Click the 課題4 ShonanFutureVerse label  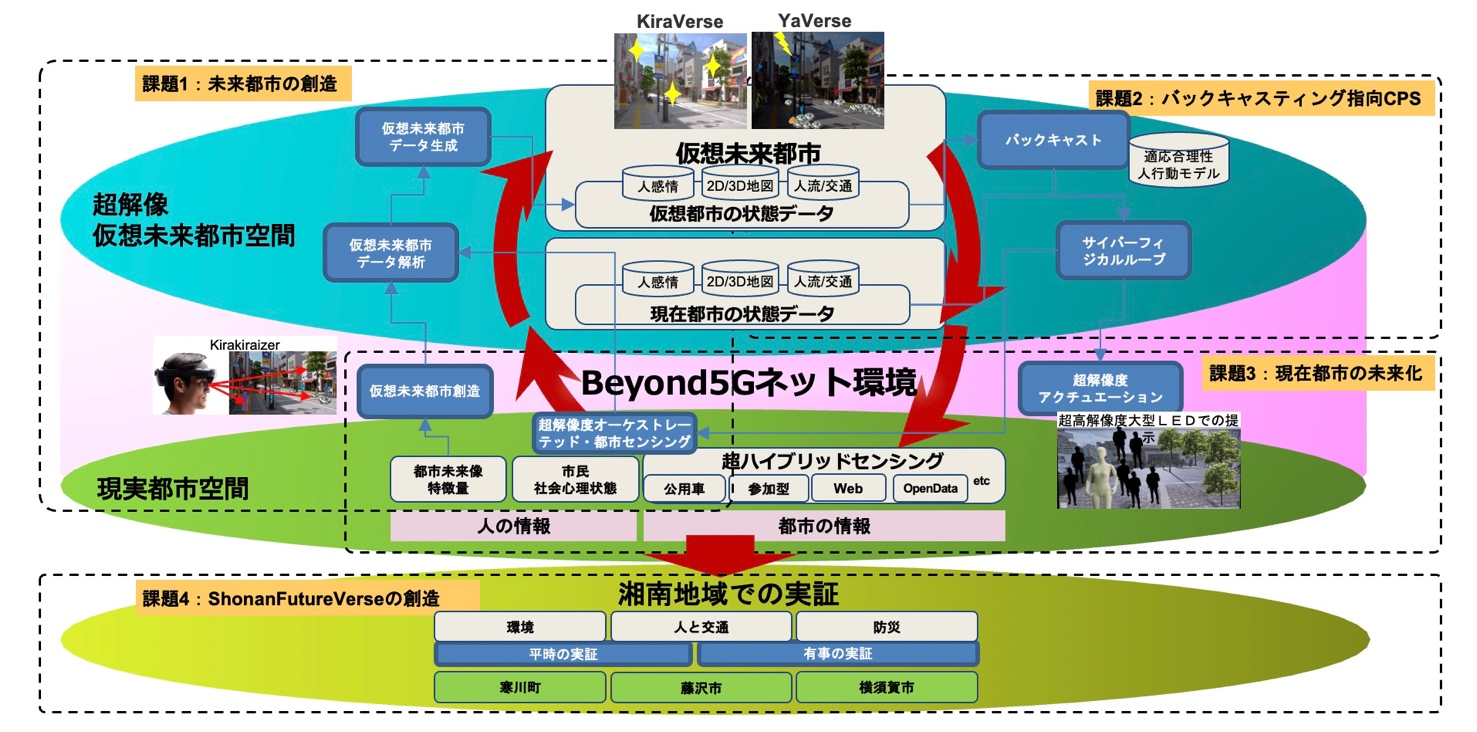291,599
